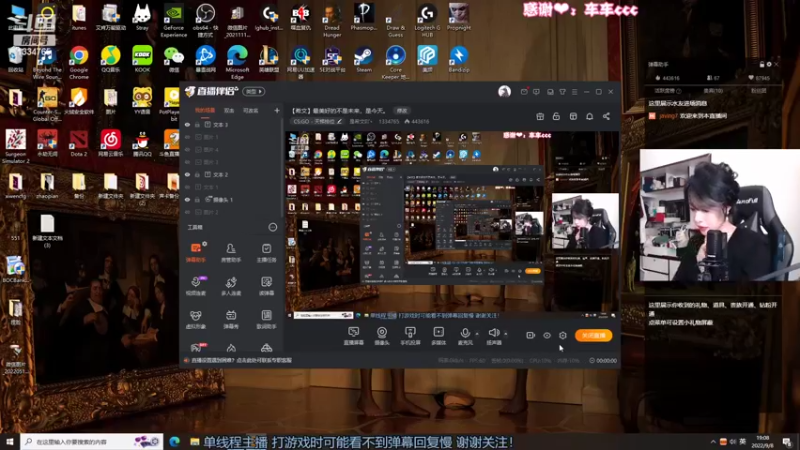Show hidden system tray icons chevron
Viewport: 800px width, 450px height.
tap(713, 441)
